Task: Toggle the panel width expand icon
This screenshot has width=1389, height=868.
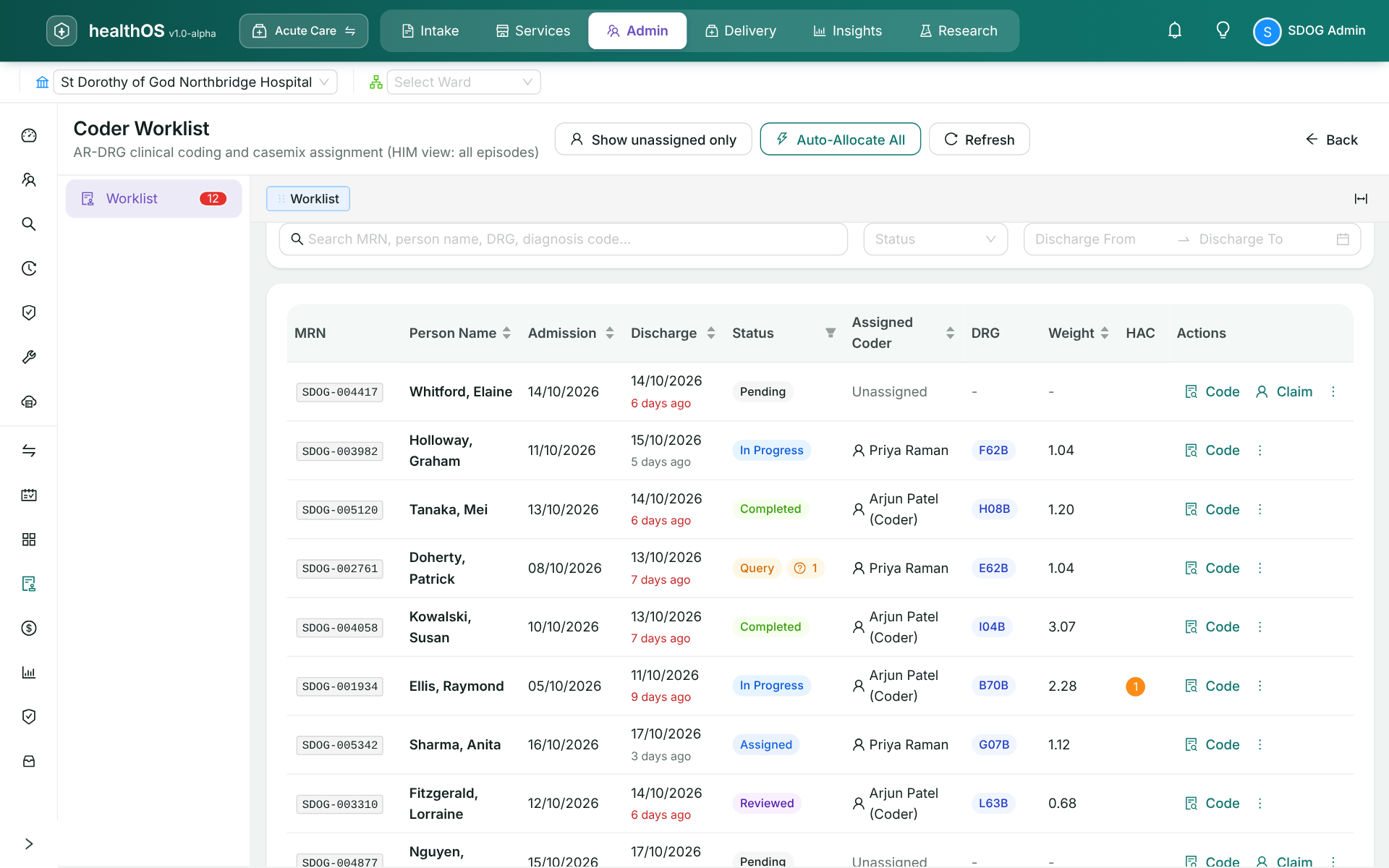Action: tap(1361, 199)
